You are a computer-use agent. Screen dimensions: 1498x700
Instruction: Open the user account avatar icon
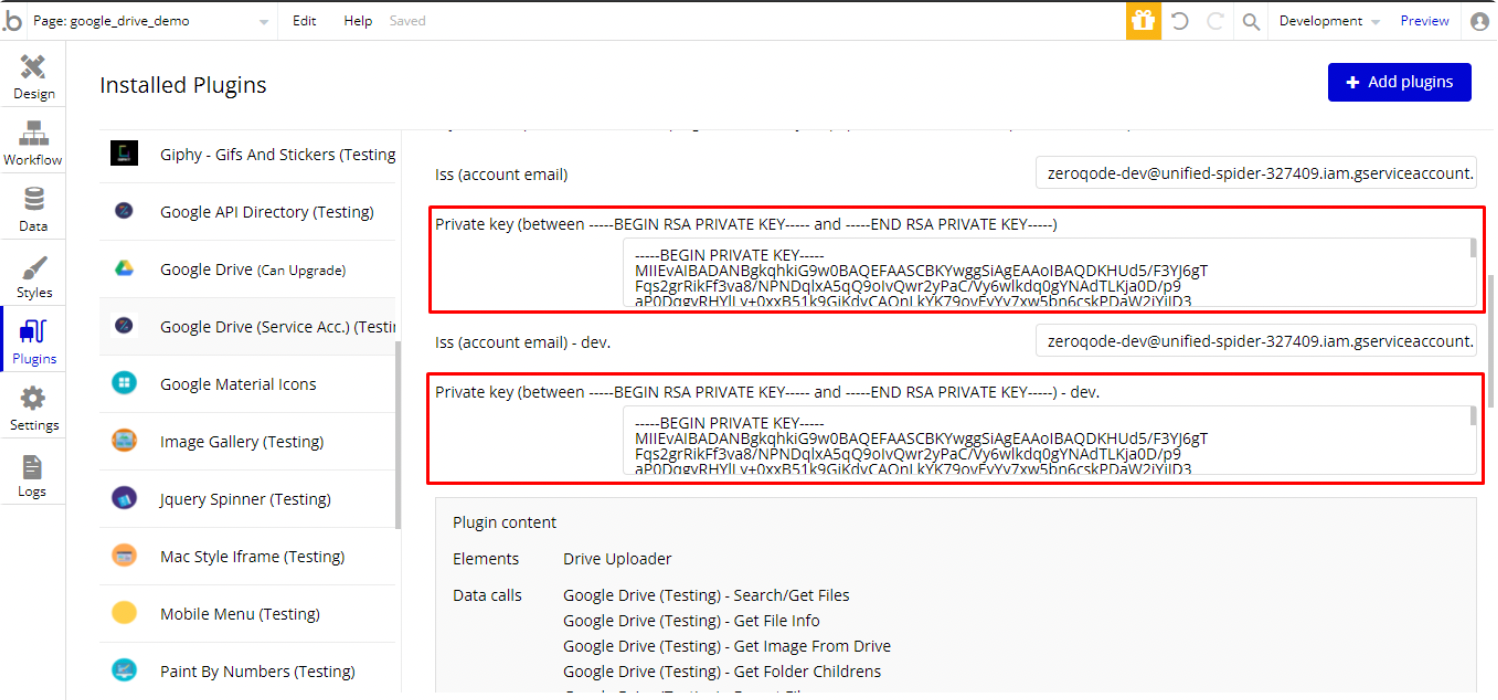coord(1480,20)
